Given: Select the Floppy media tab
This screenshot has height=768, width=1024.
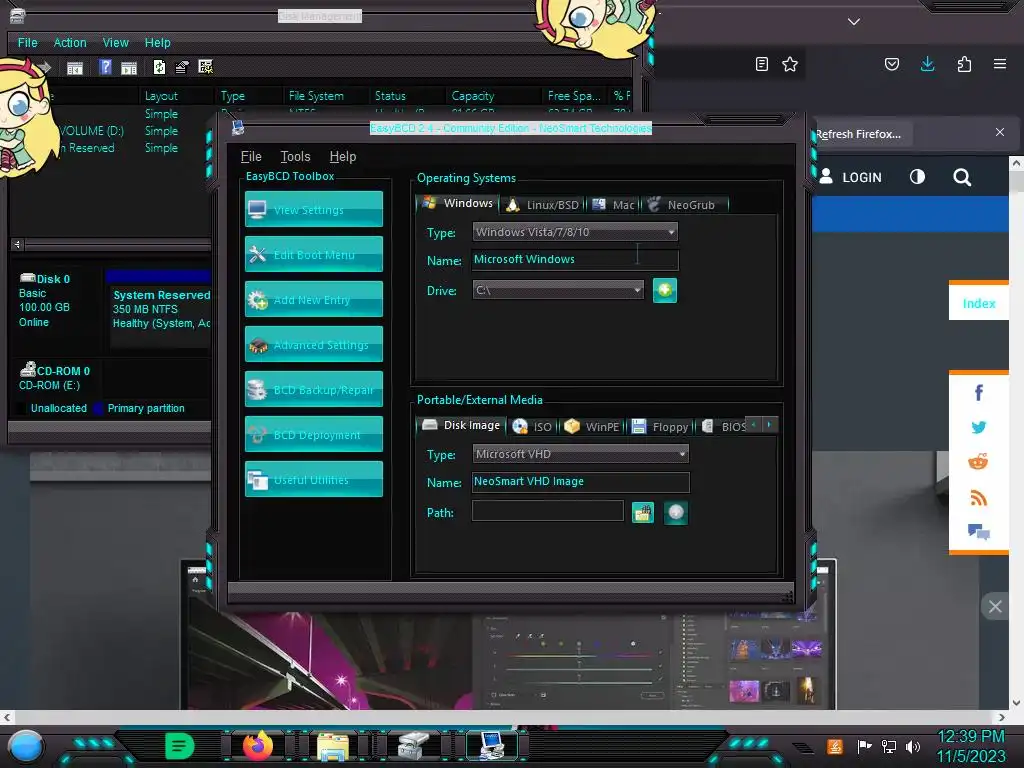Looking at the screenshot, I should [660, 426].
